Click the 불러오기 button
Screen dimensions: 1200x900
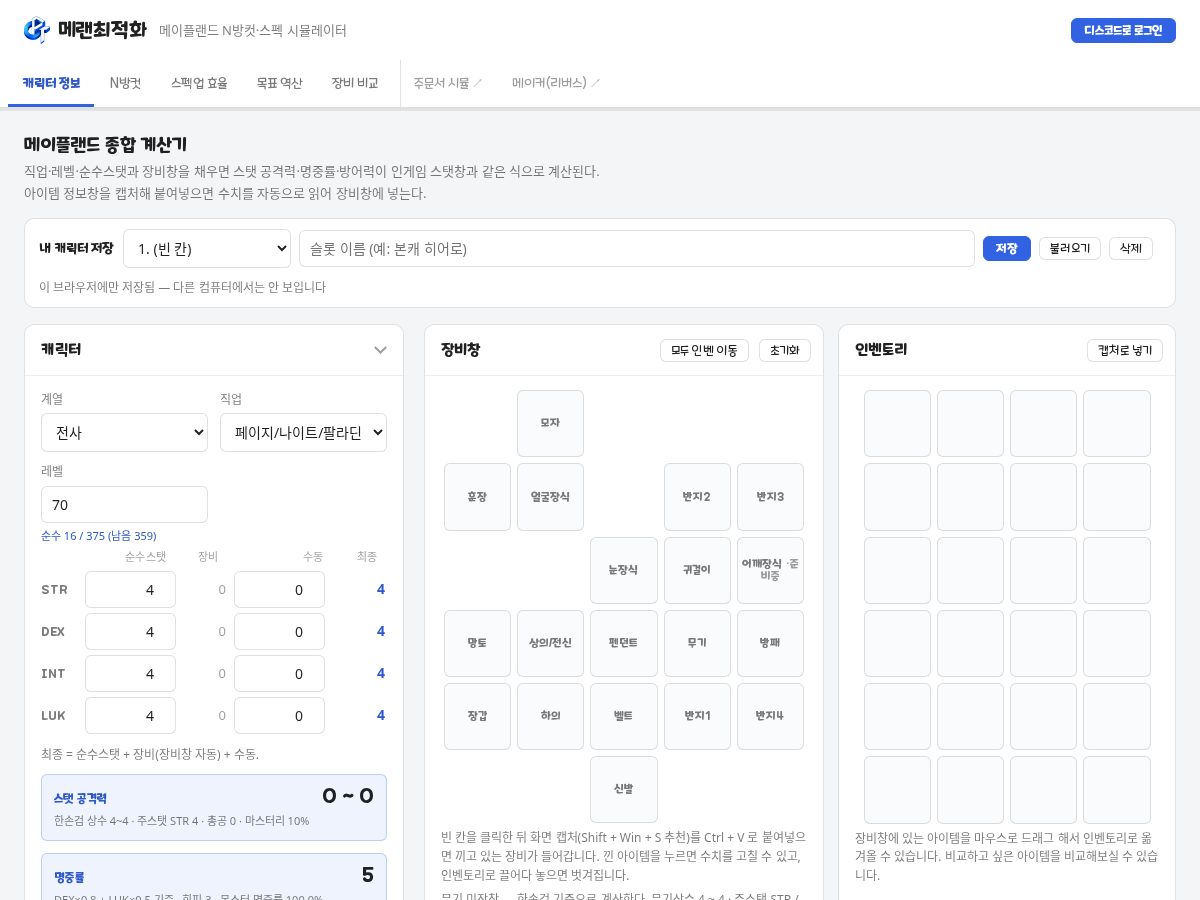pos(1070,249)
